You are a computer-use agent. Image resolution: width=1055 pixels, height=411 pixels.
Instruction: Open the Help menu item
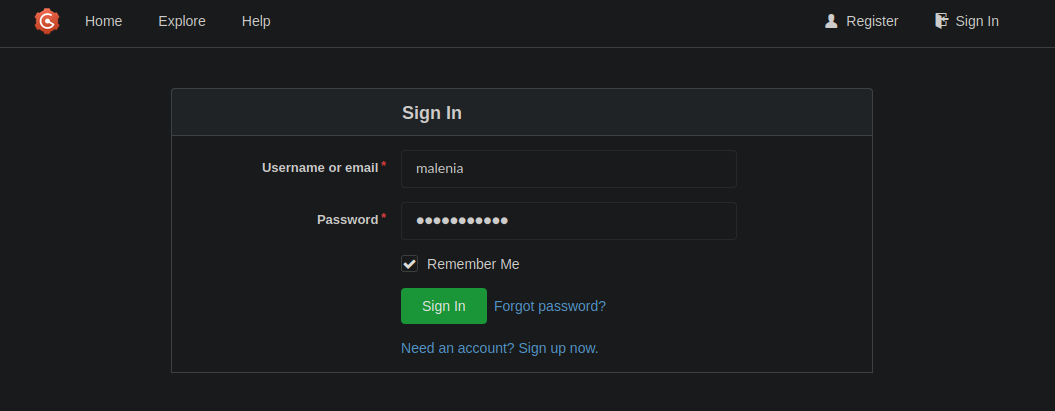[256, 22]
